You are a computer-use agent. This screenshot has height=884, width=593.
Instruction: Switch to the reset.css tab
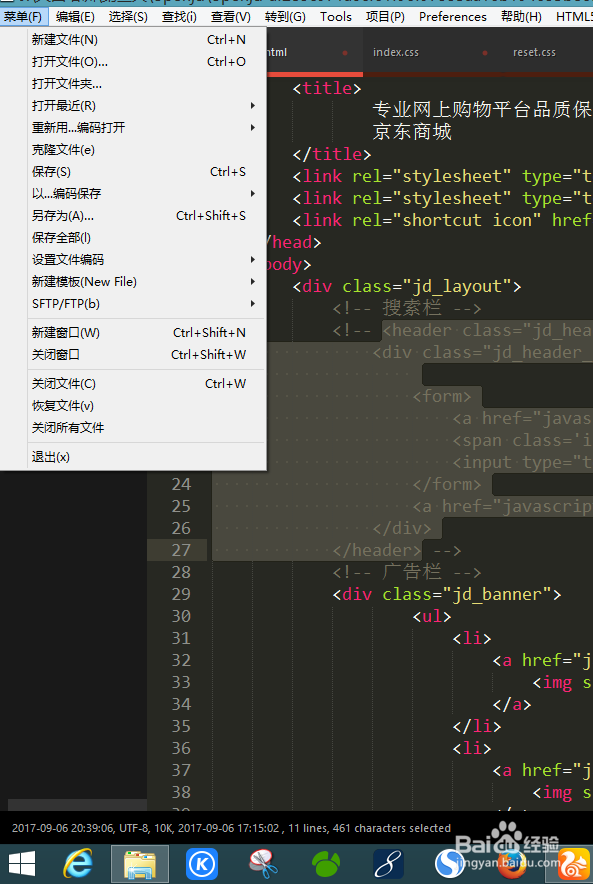(534, 52)
